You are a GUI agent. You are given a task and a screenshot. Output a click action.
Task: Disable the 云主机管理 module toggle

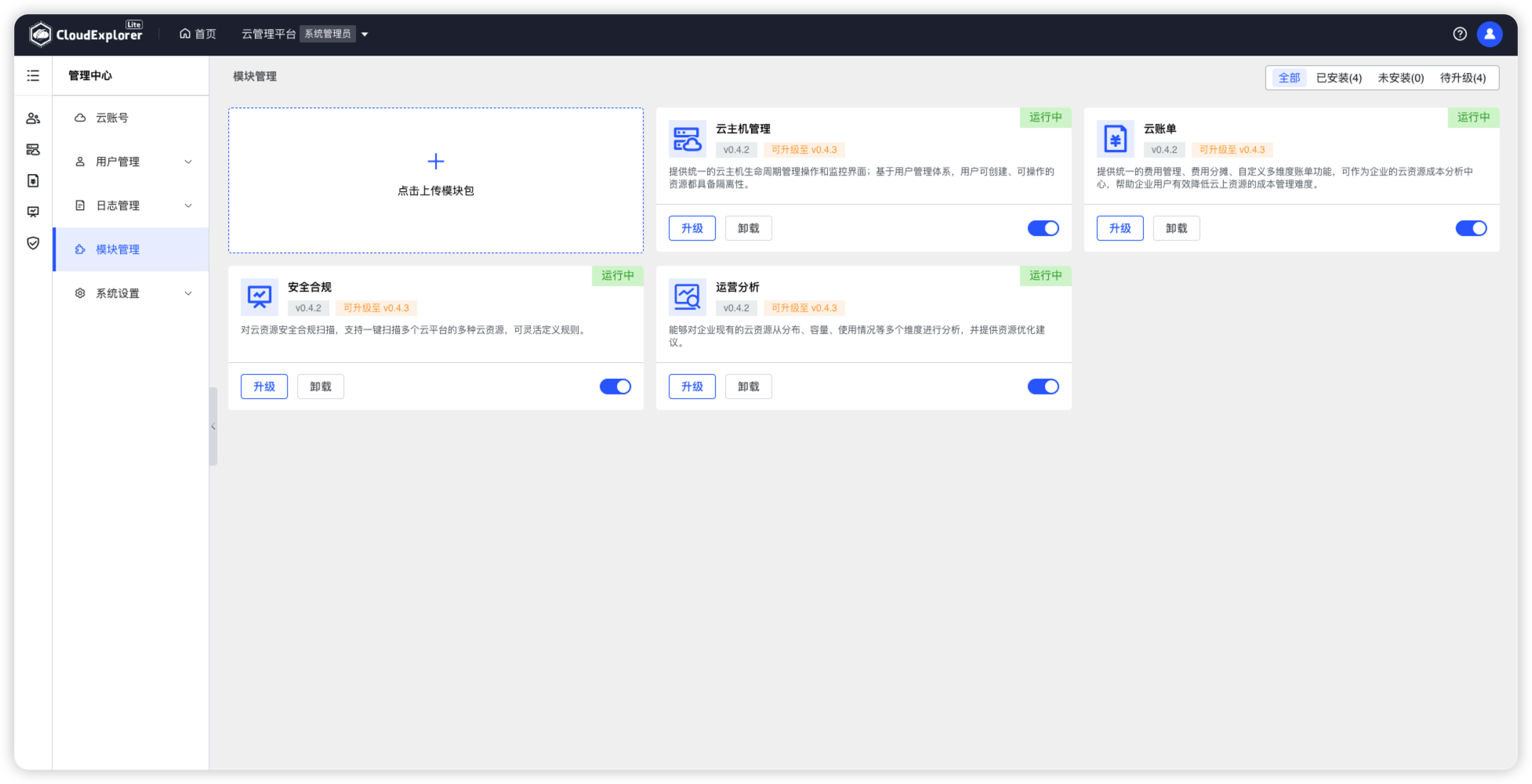coord(1043,228)
